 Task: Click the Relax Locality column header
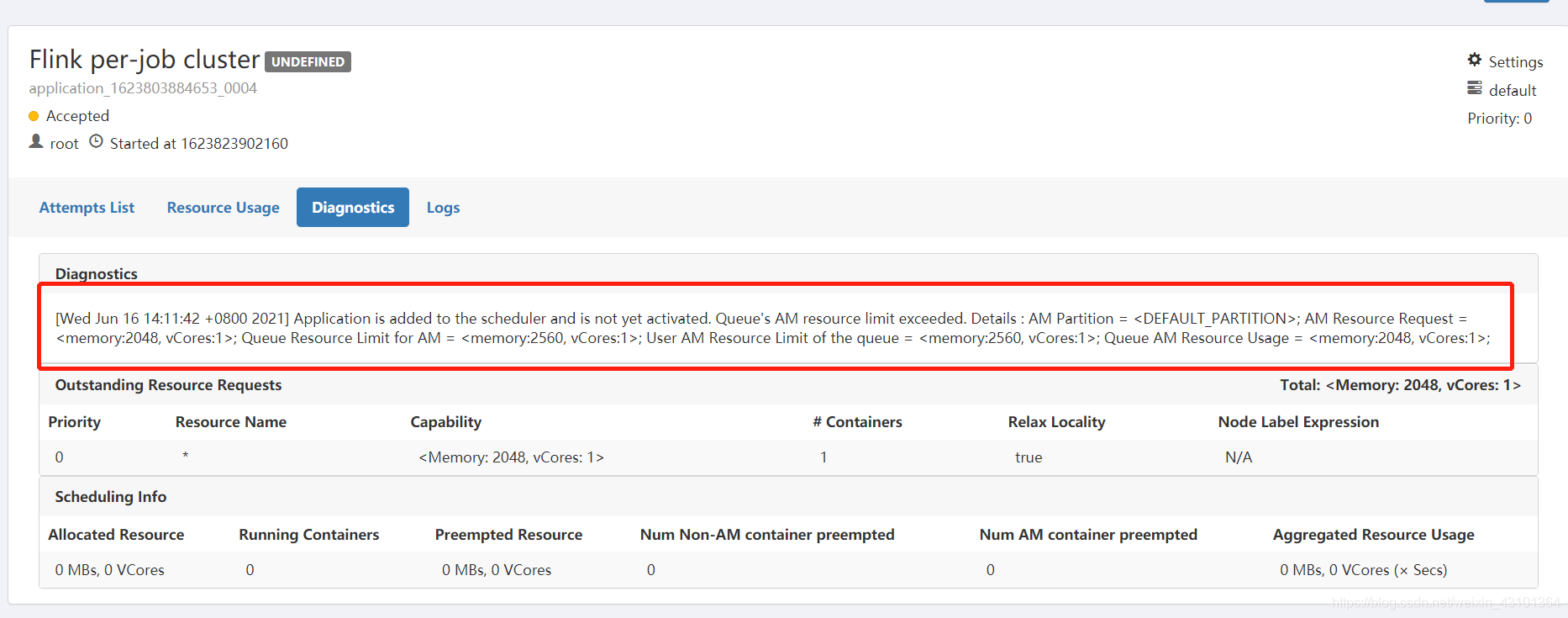pyautogui.click(x=1056, y=422)
